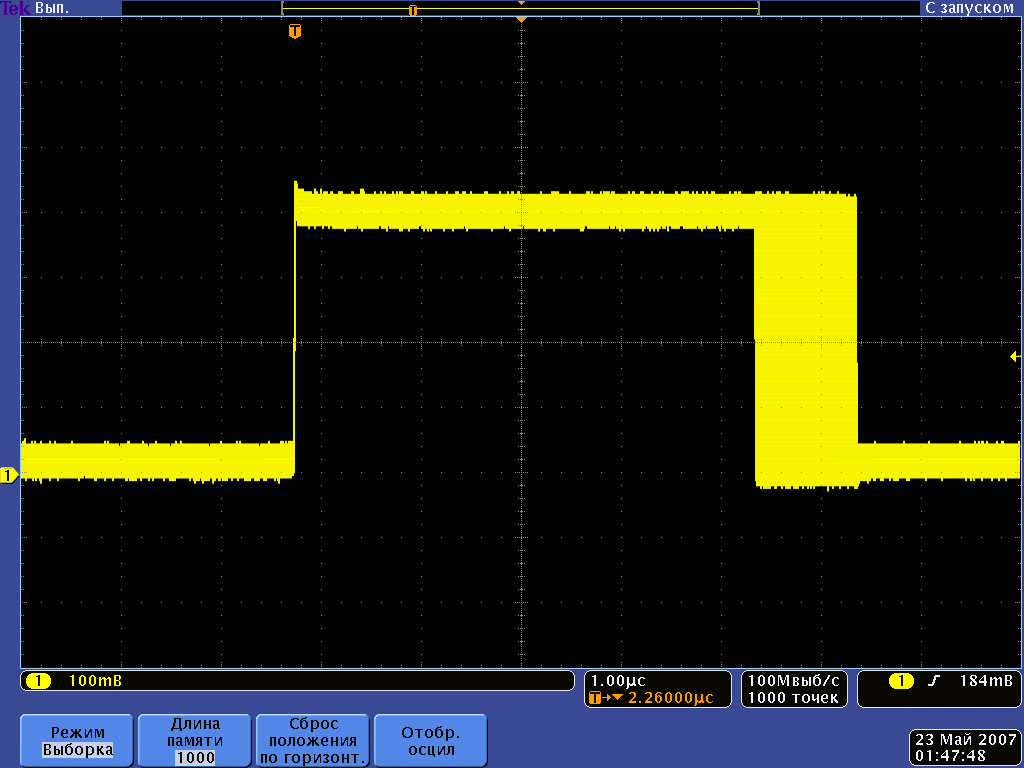This screenshot has width=1024, height=768.
Task: Click the T marker in record view bar
Action: 412,9
